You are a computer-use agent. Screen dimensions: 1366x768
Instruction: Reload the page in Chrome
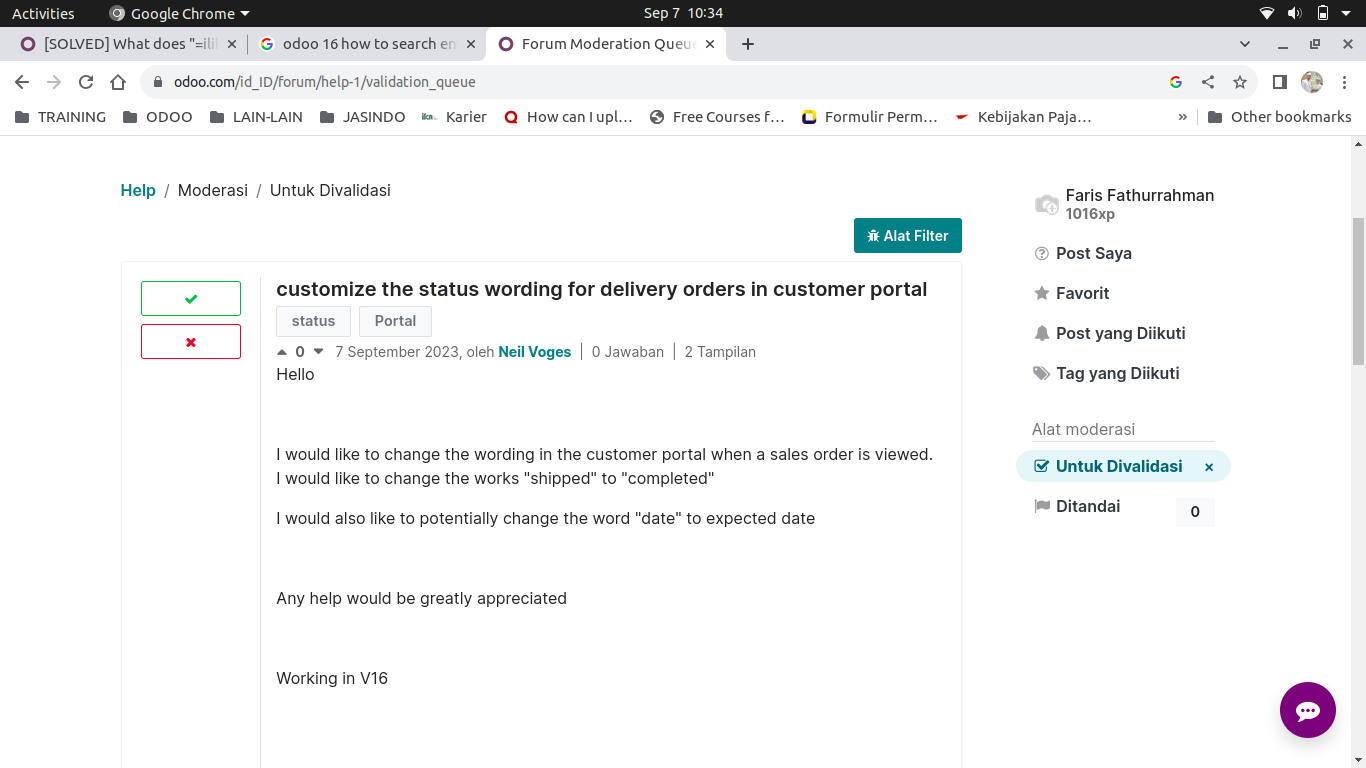click(86, 82)
